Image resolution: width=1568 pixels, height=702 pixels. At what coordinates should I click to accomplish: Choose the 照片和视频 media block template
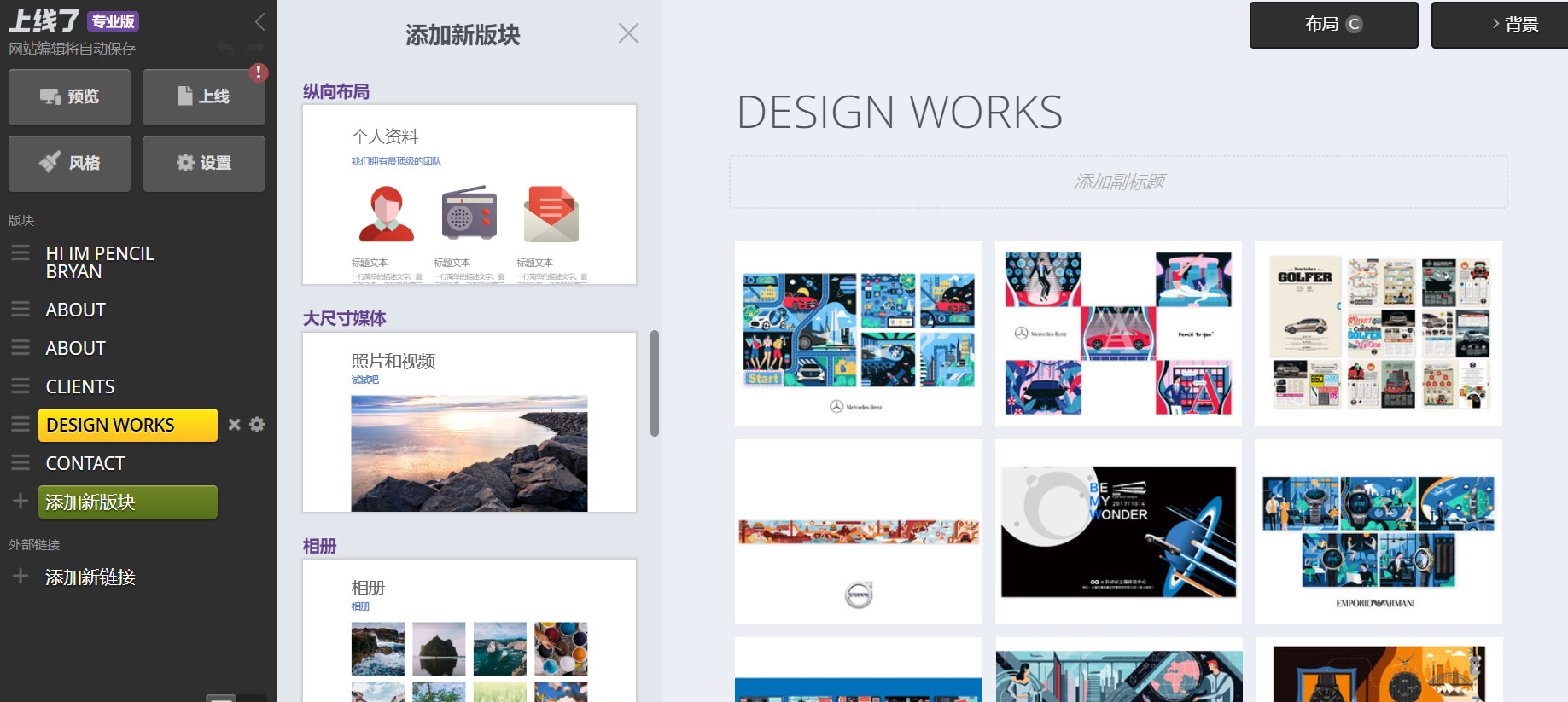coord(469,422)
